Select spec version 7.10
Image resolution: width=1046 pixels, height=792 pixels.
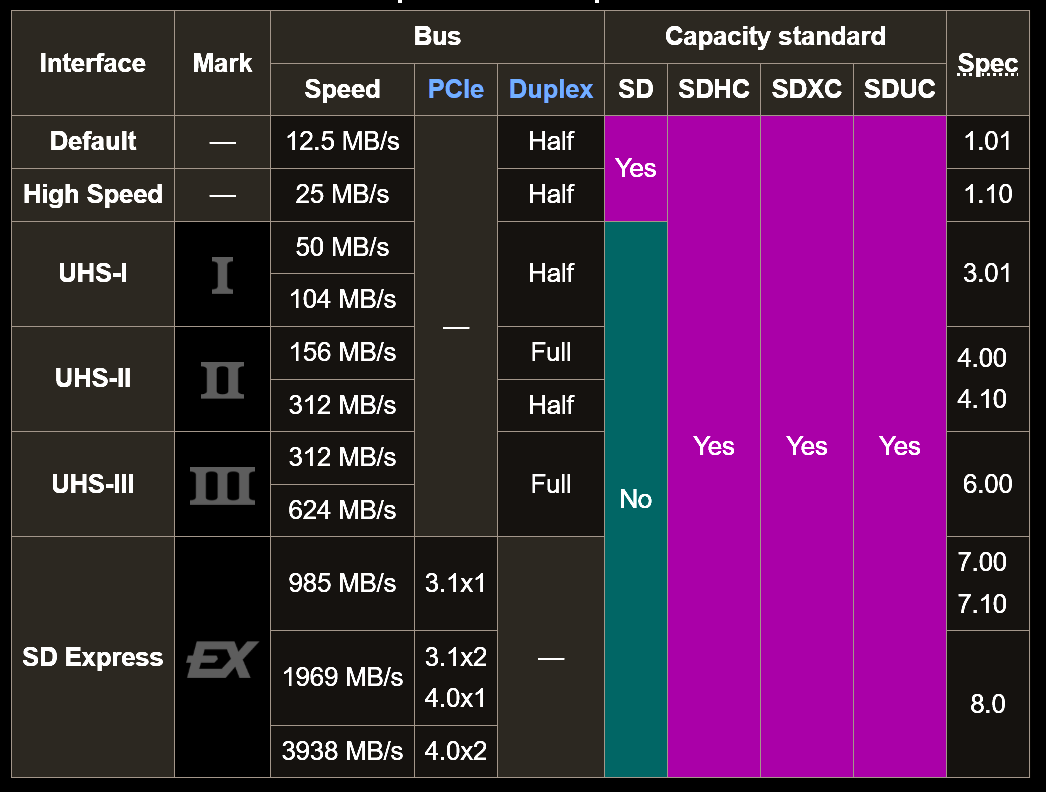pyautogui.click(x=982, y=604)
